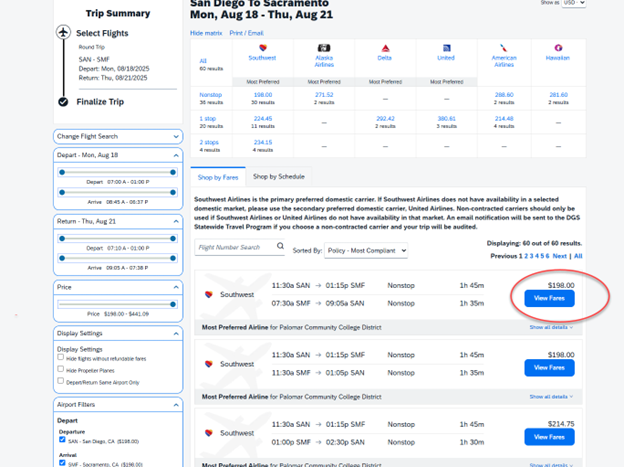Select United 1 stop 380.61 cell

(447, 119)
